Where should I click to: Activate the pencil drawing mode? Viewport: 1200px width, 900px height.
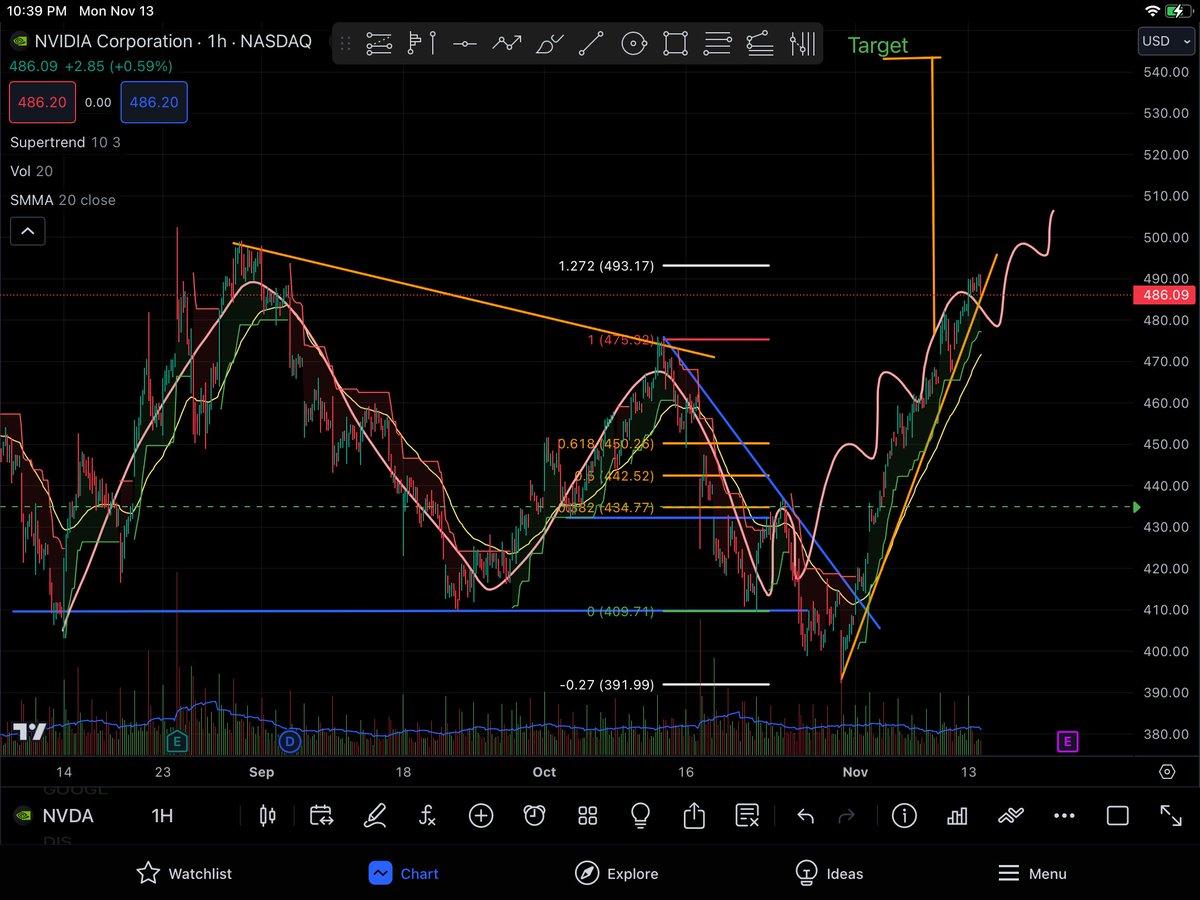click(x=375, y=816)
